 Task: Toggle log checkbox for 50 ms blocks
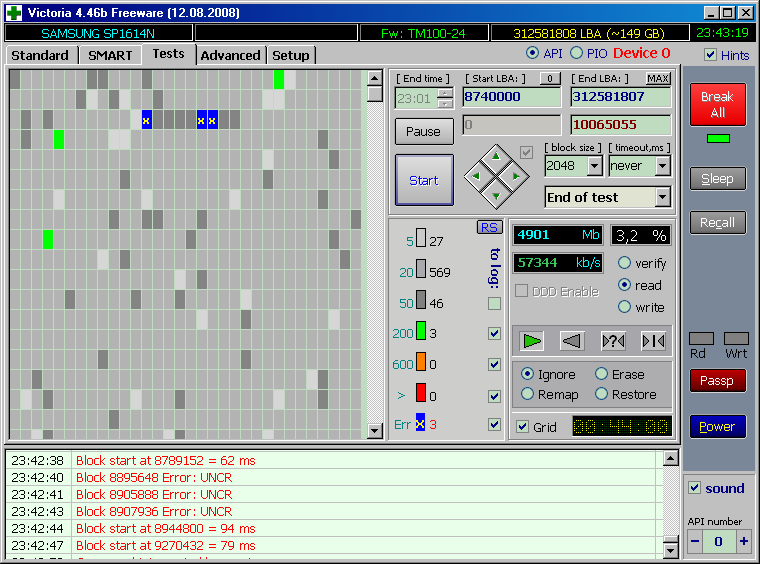(494, 304)
